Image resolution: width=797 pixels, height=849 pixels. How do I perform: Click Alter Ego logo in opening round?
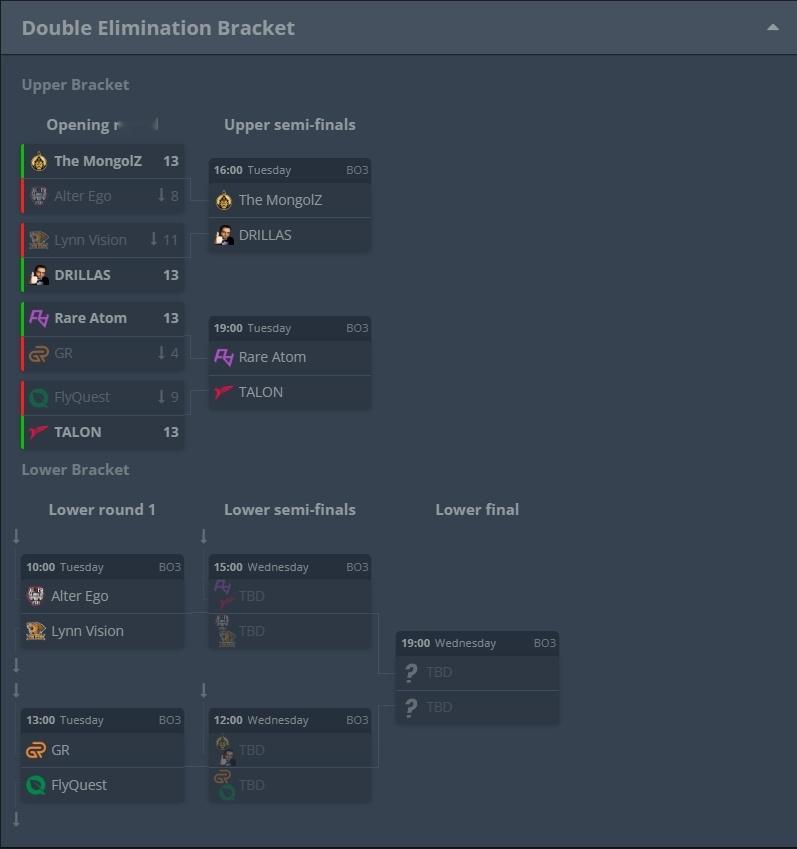(x=39, y=196)
